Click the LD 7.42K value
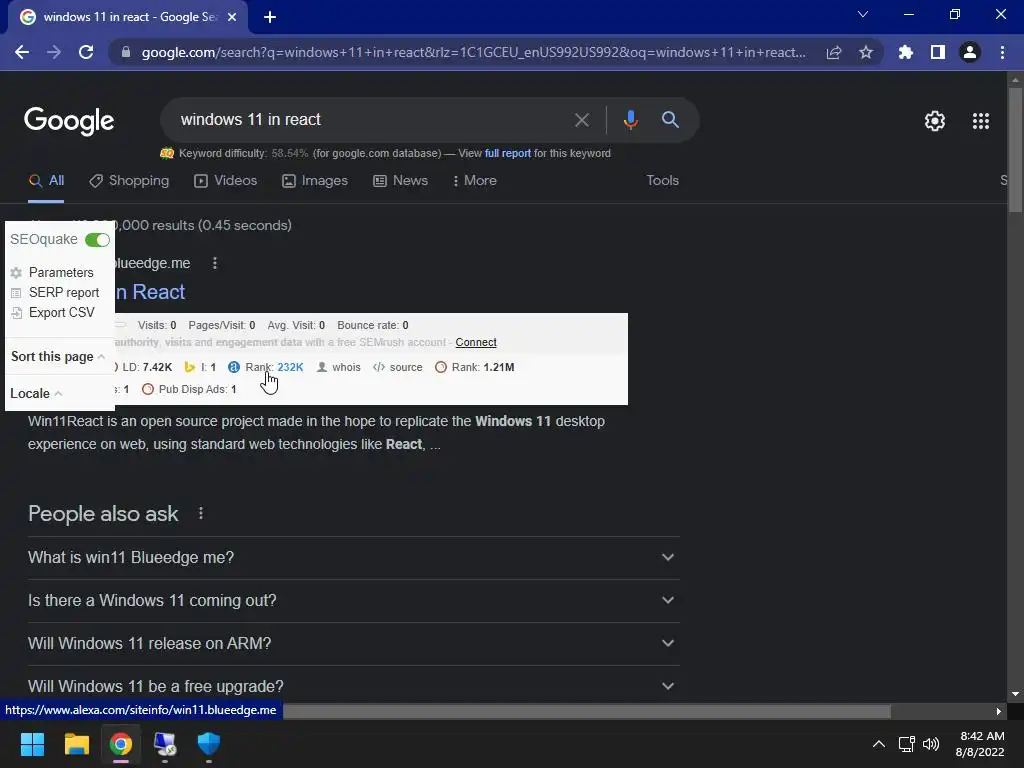Screen dimensions: 1024x768 point(157,367)
